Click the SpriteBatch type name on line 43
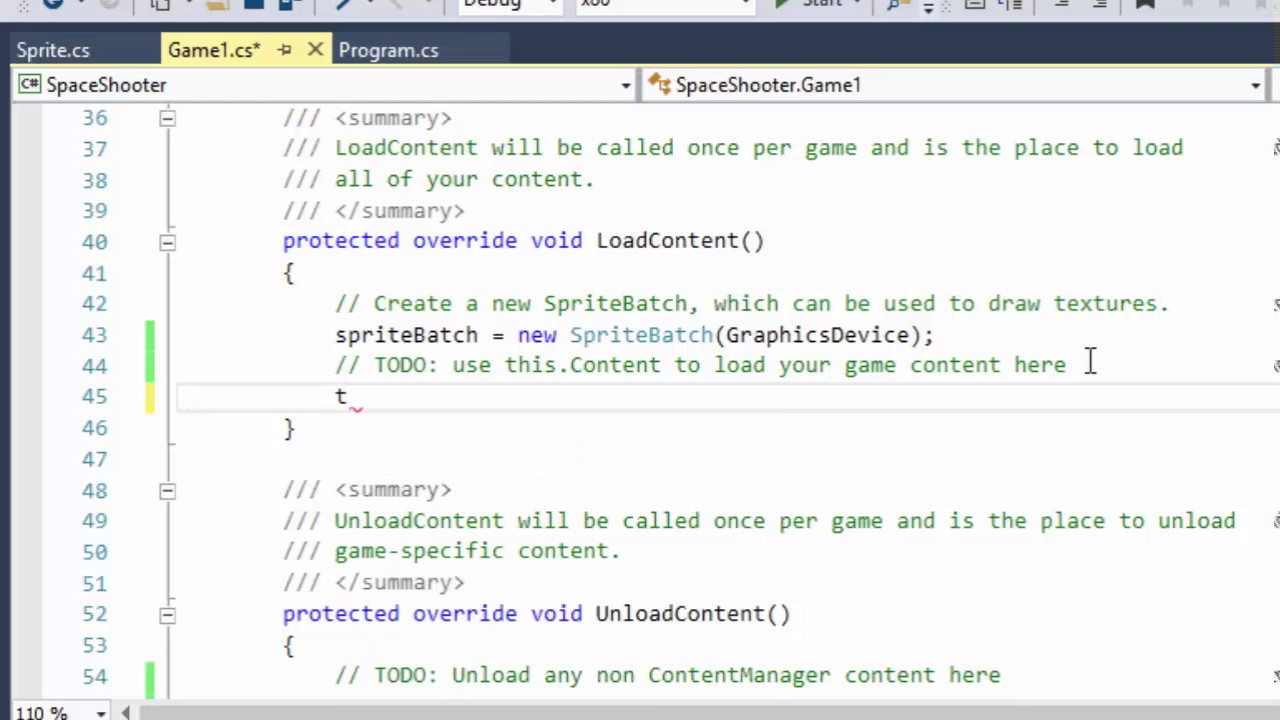Viewport: 1280px width, 720px height. click(641, 335)
